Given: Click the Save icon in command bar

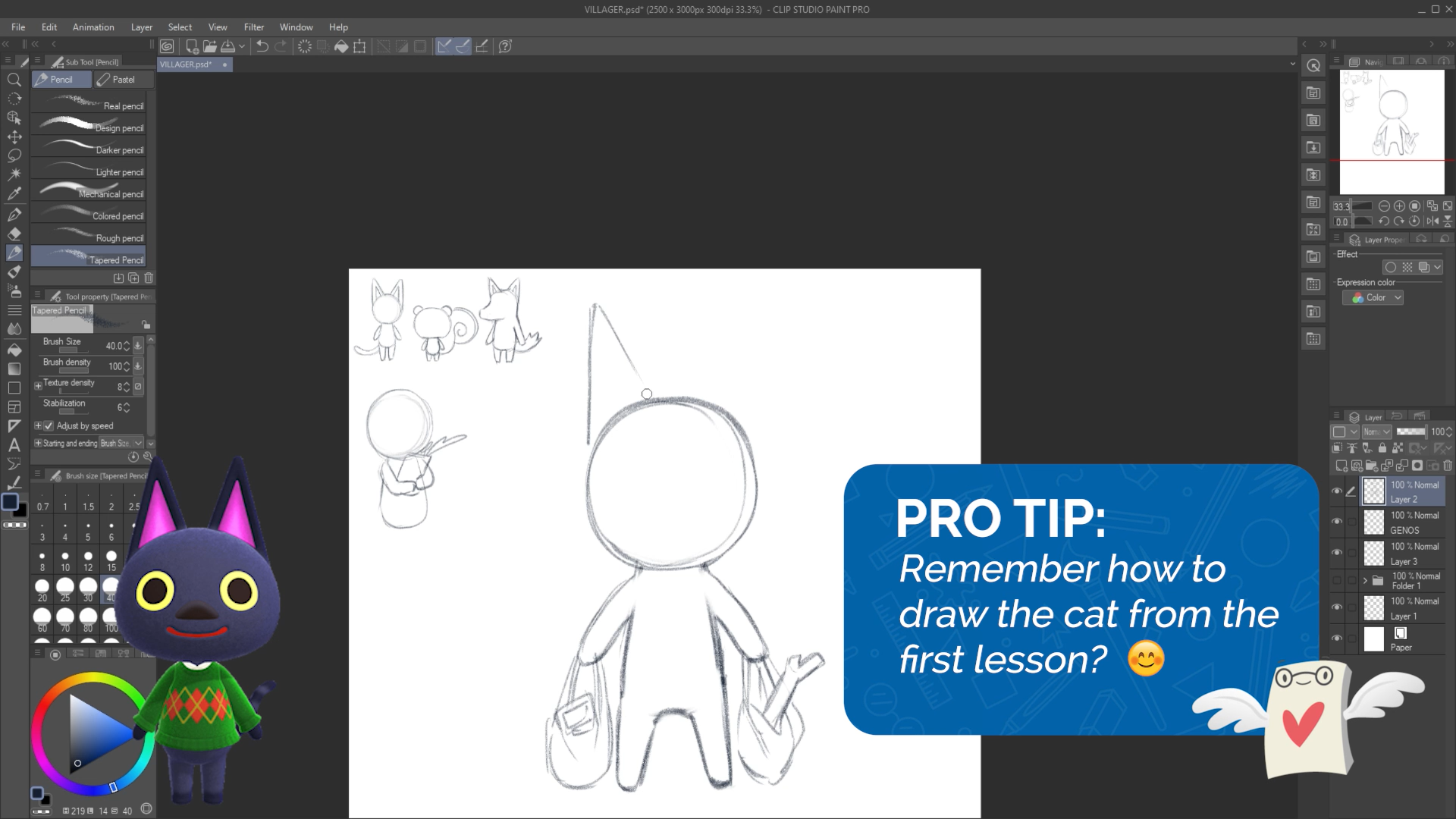Looking at the screenshot, I should click(227, 46).
